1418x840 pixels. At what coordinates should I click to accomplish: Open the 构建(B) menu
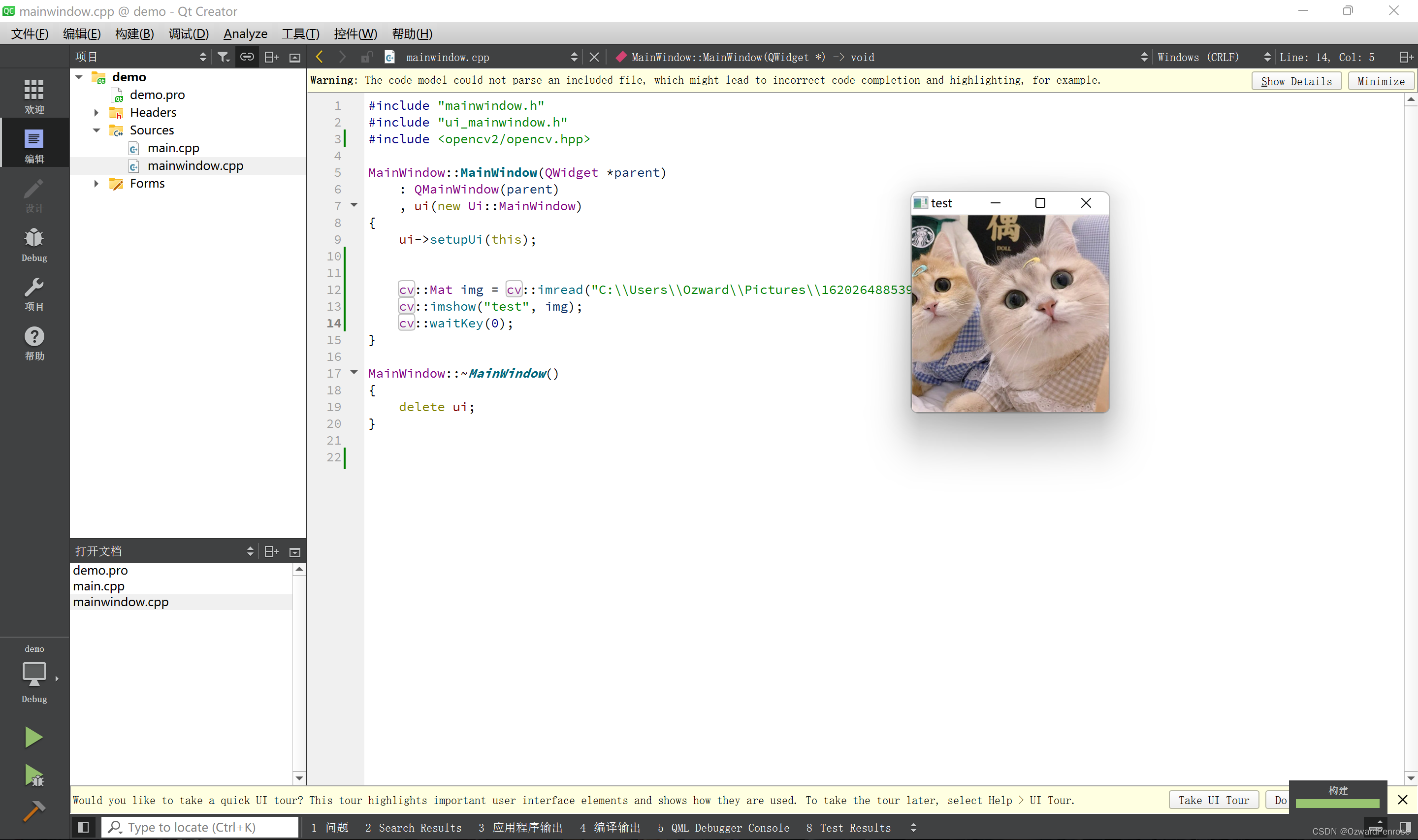pyautogui.click(x=134, y=34)
